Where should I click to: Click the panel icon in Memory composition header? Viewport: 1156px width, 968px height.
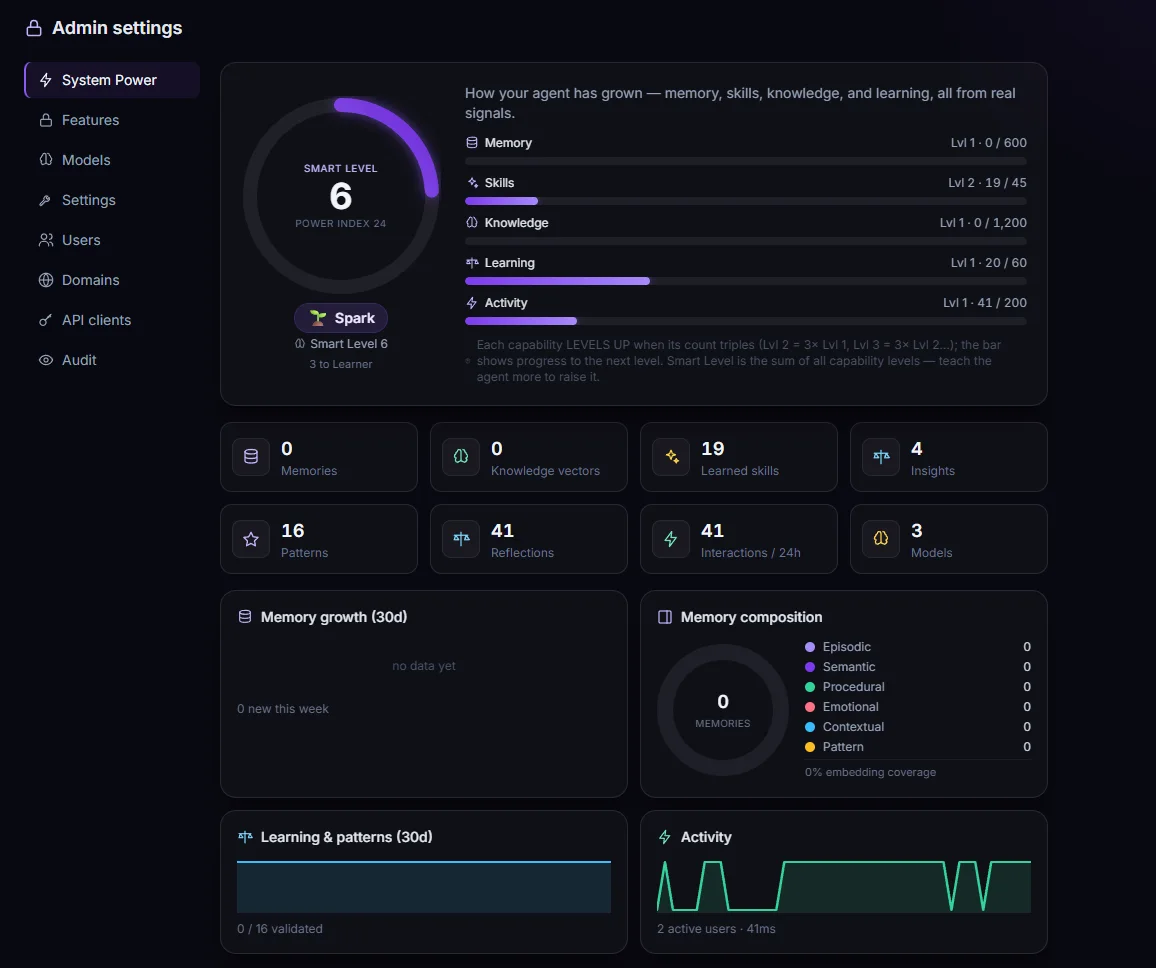point(664,616)
